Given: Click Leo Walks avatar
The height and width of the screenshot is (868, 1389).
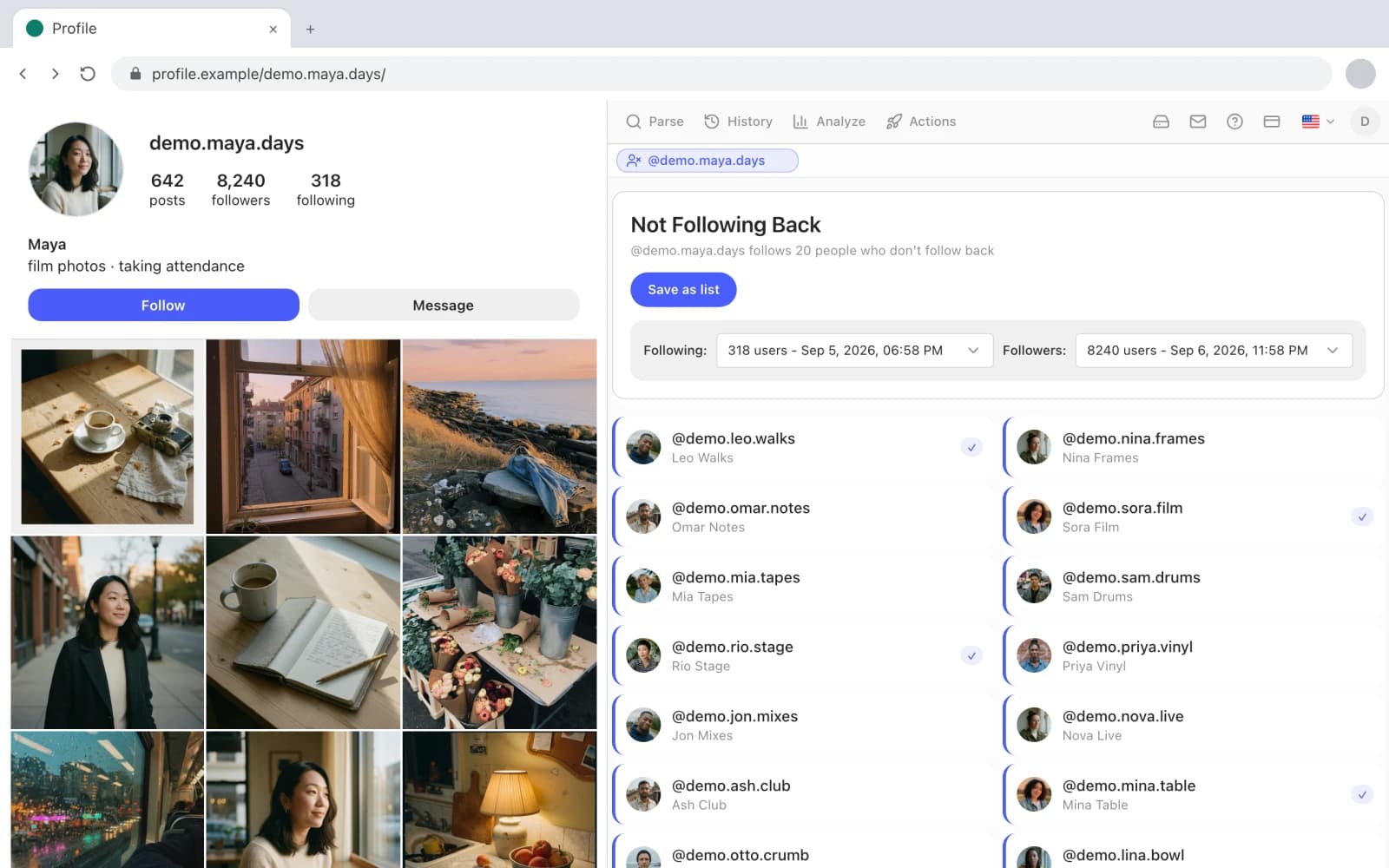Looking at the screenshot, I should point(643,448).
